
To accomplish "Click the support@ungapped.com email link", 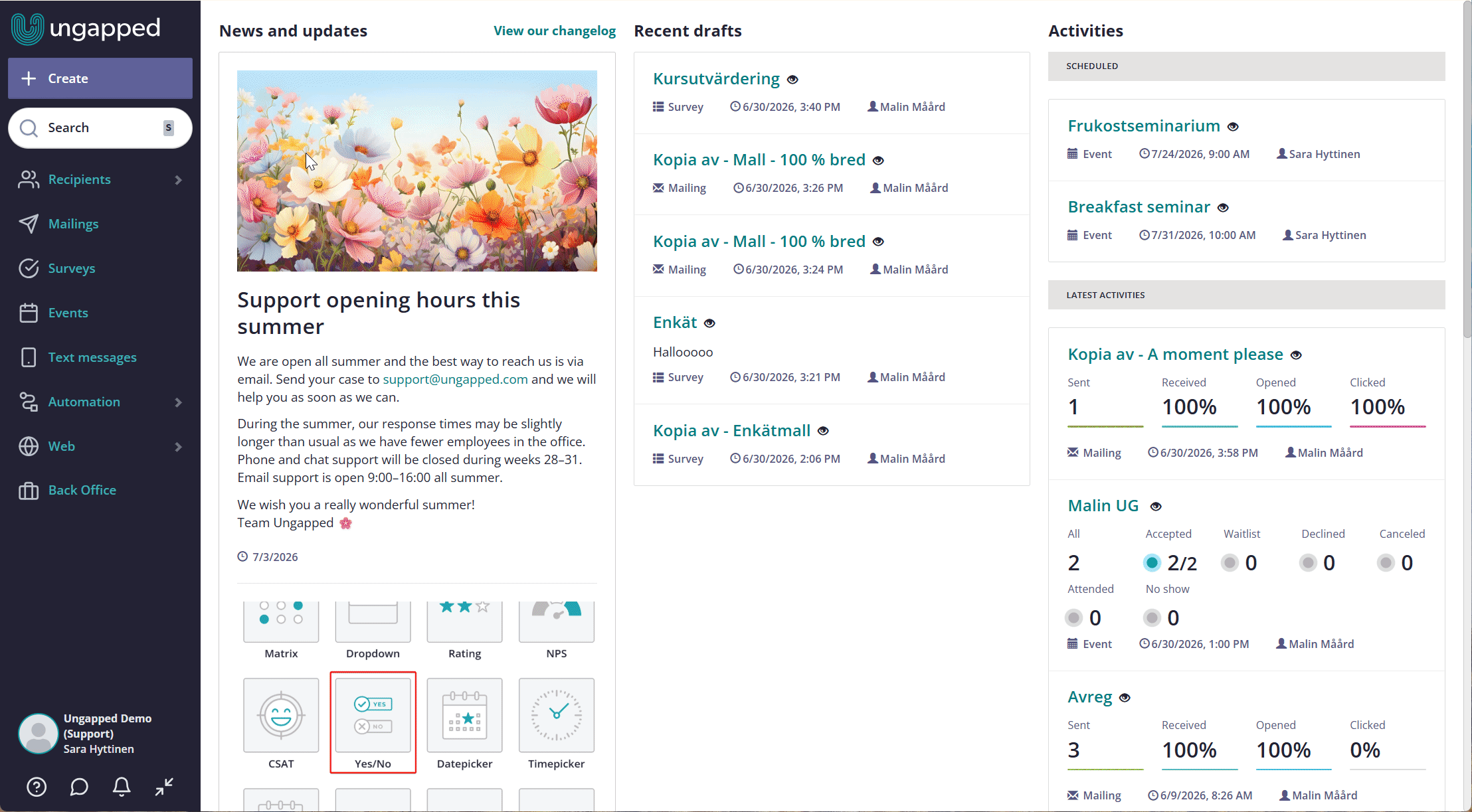I will click(456, 379).
